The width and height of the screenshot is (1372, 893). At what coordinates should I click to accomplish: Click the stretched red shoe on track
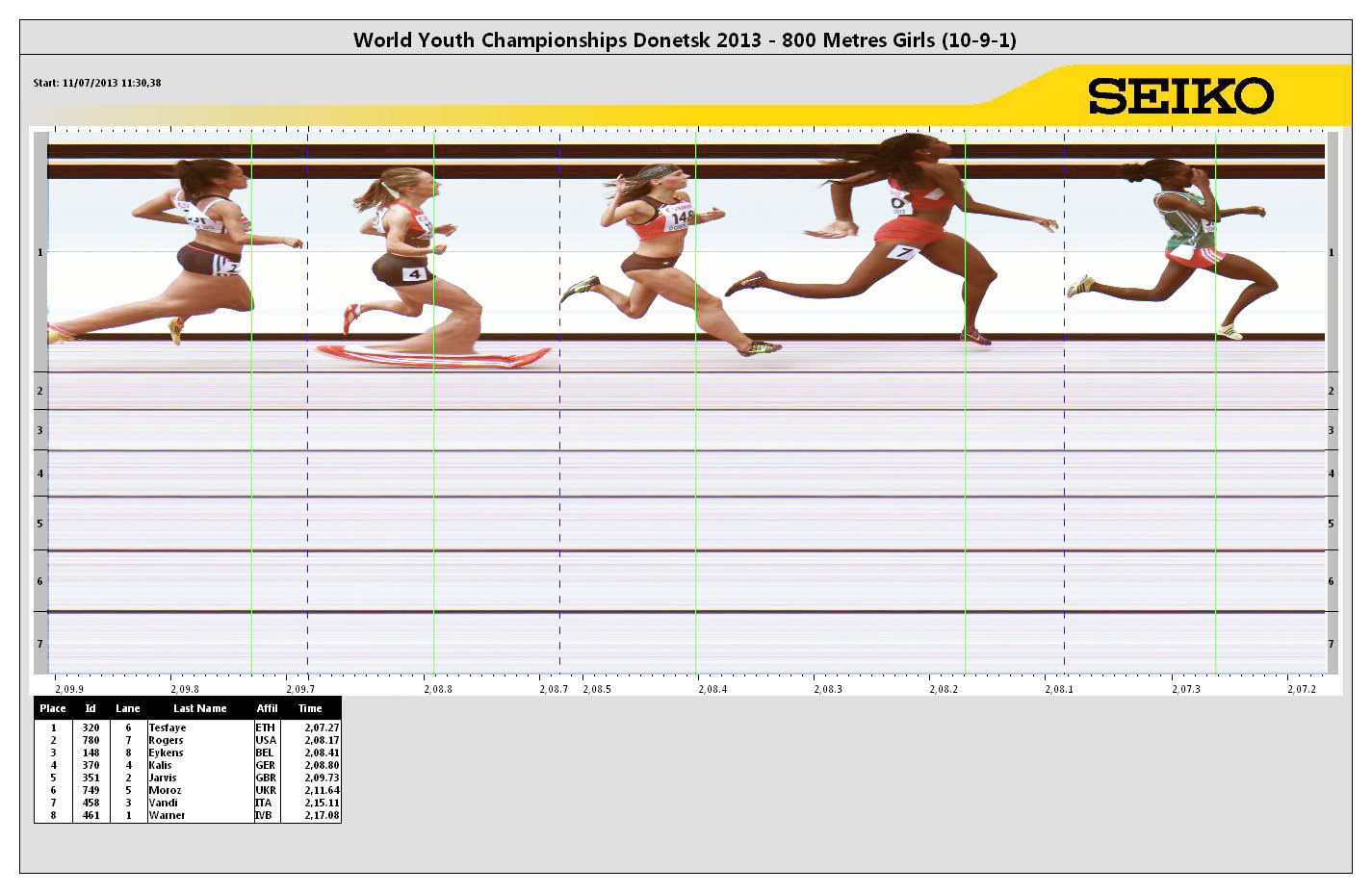point(433,356)
